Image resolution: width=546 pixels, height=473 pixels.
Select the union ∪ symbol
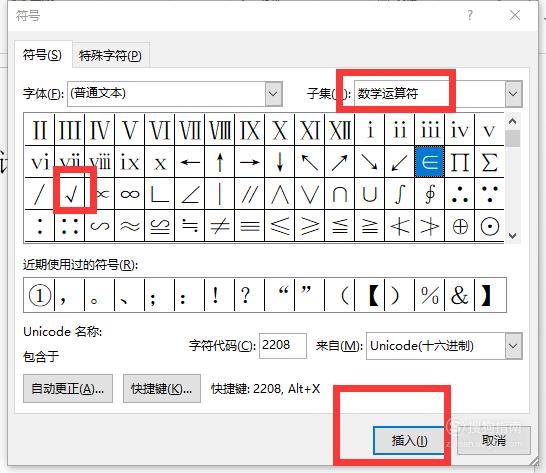point(369,194)
